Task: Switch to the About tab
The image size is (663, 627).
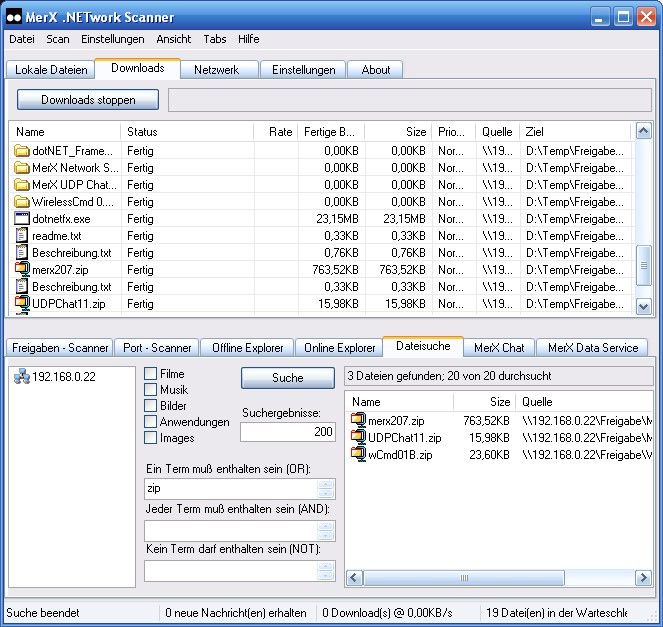Action: tap(375, 70)
